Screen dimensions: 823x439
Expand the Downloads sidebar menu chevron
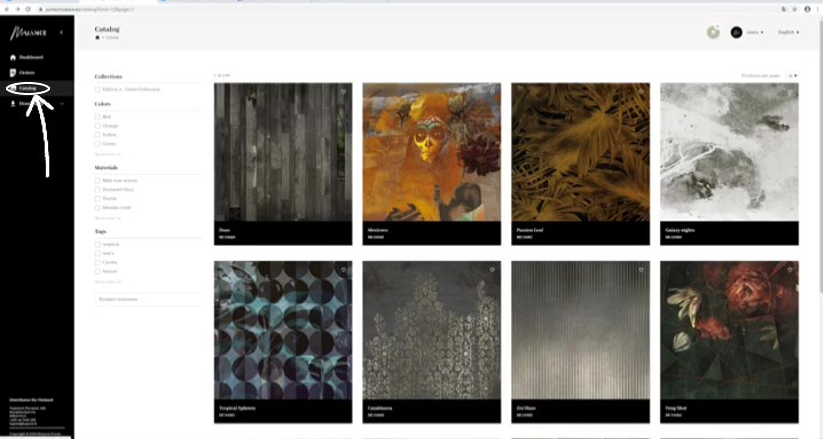62,104
